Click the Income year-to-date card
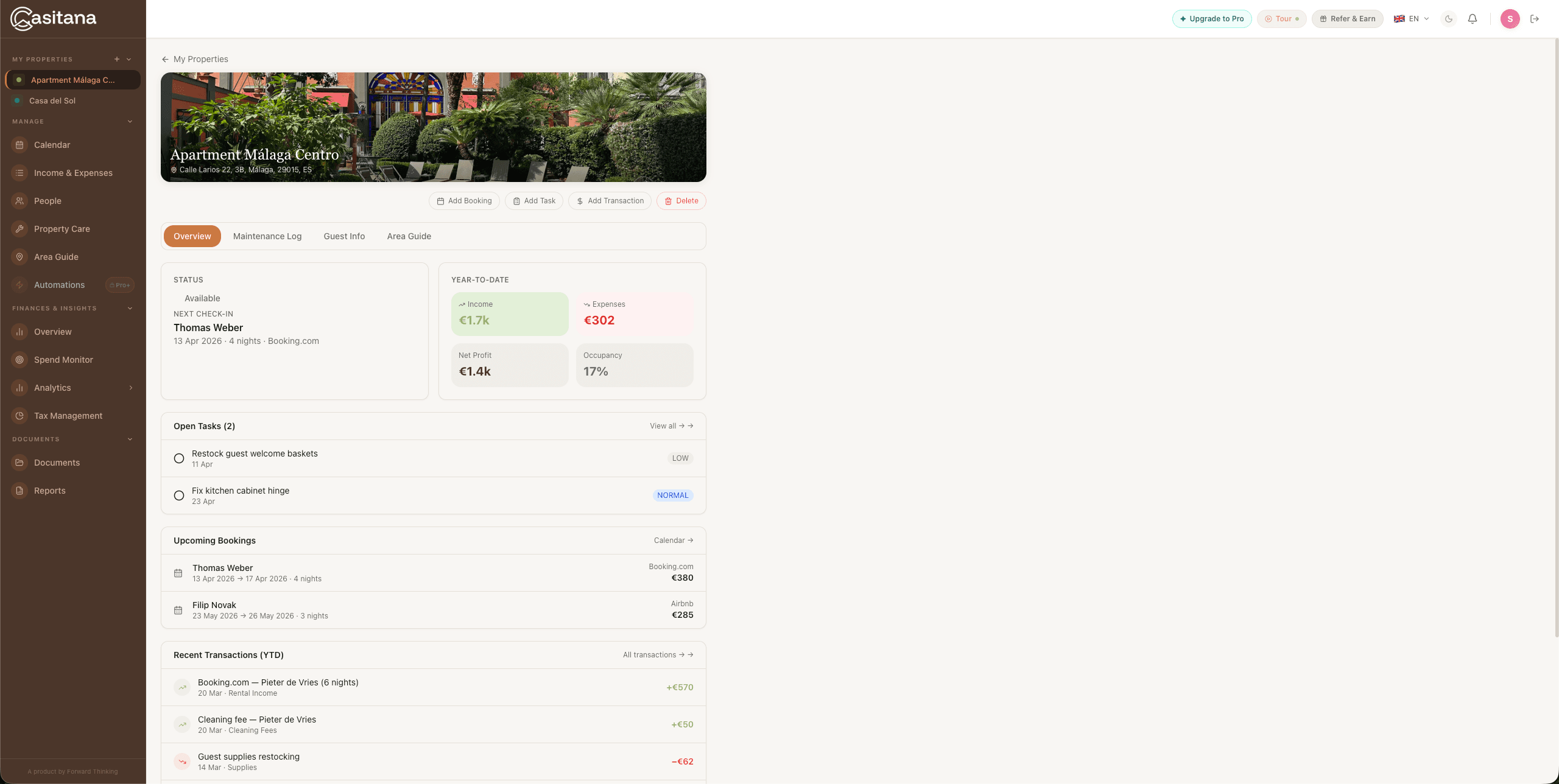This screenshot has width=1559, height=784. (x=510, y=314)
